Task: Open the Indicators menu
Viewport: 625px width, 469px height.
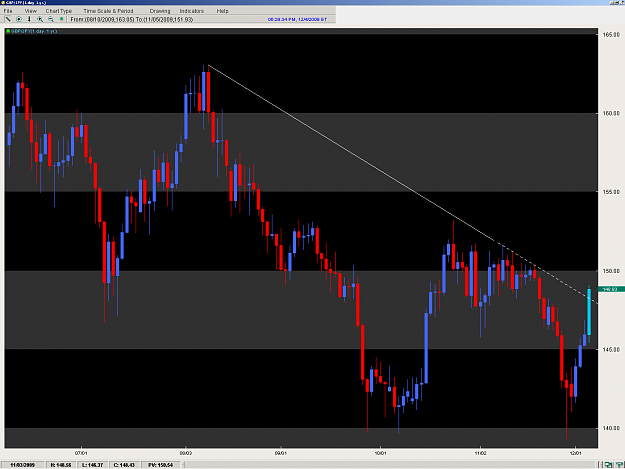Action: pos(192,11)
